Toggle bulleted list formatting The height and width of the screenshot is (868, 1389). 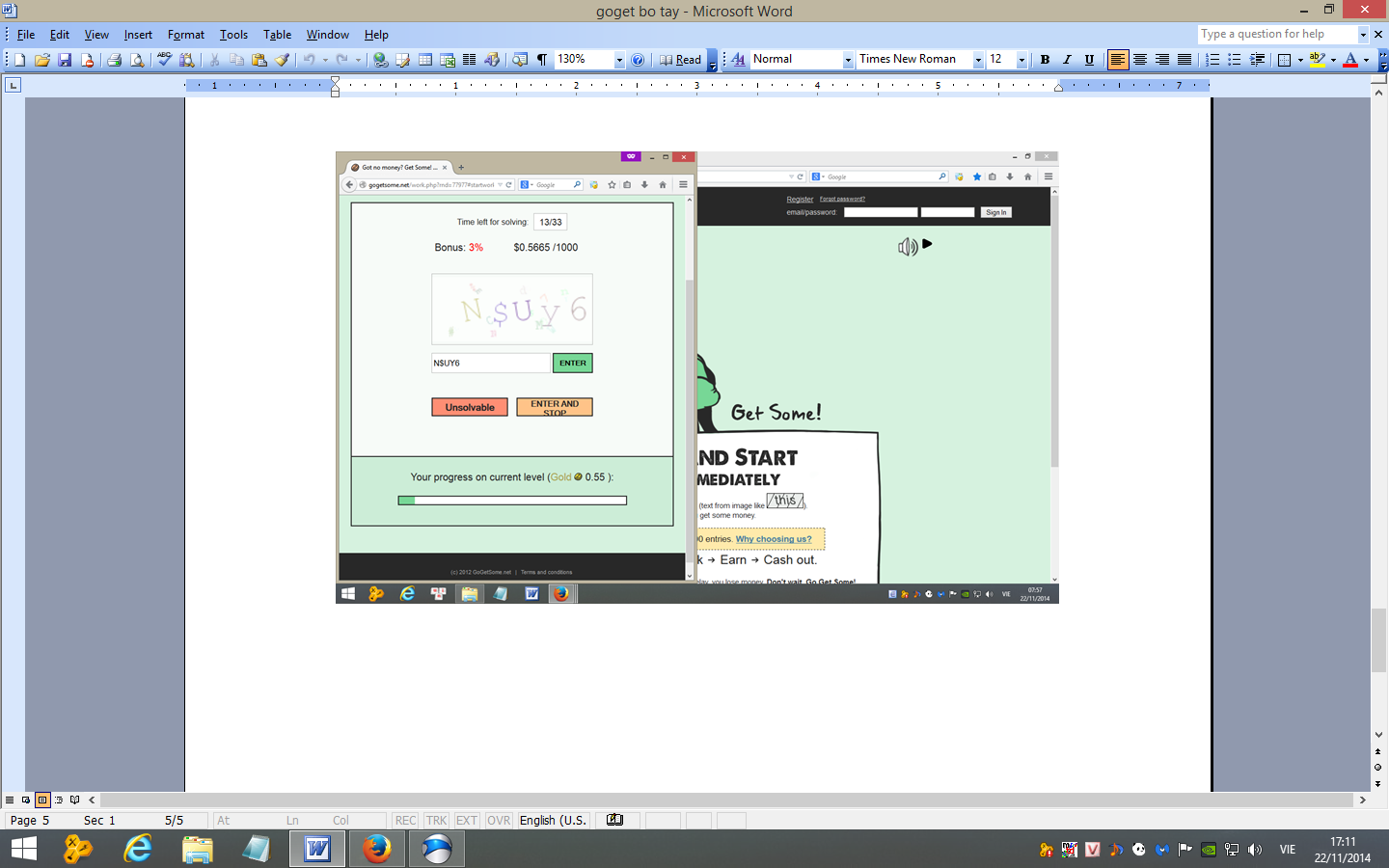tap(1235, 60)
